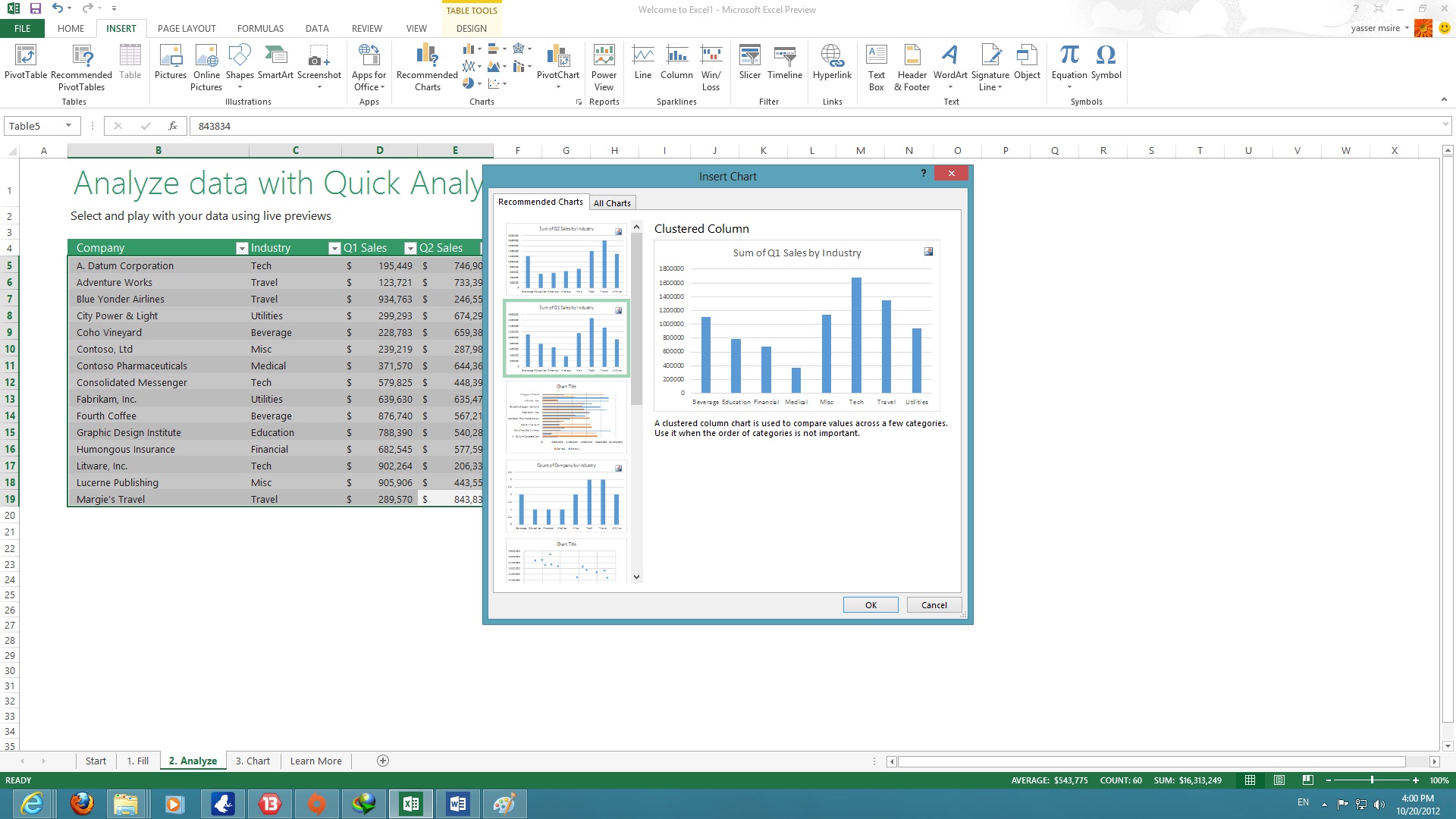1456x819 pixels.
Task: Switch to PAGE LAYOUT tab
Action: point(187,28)
